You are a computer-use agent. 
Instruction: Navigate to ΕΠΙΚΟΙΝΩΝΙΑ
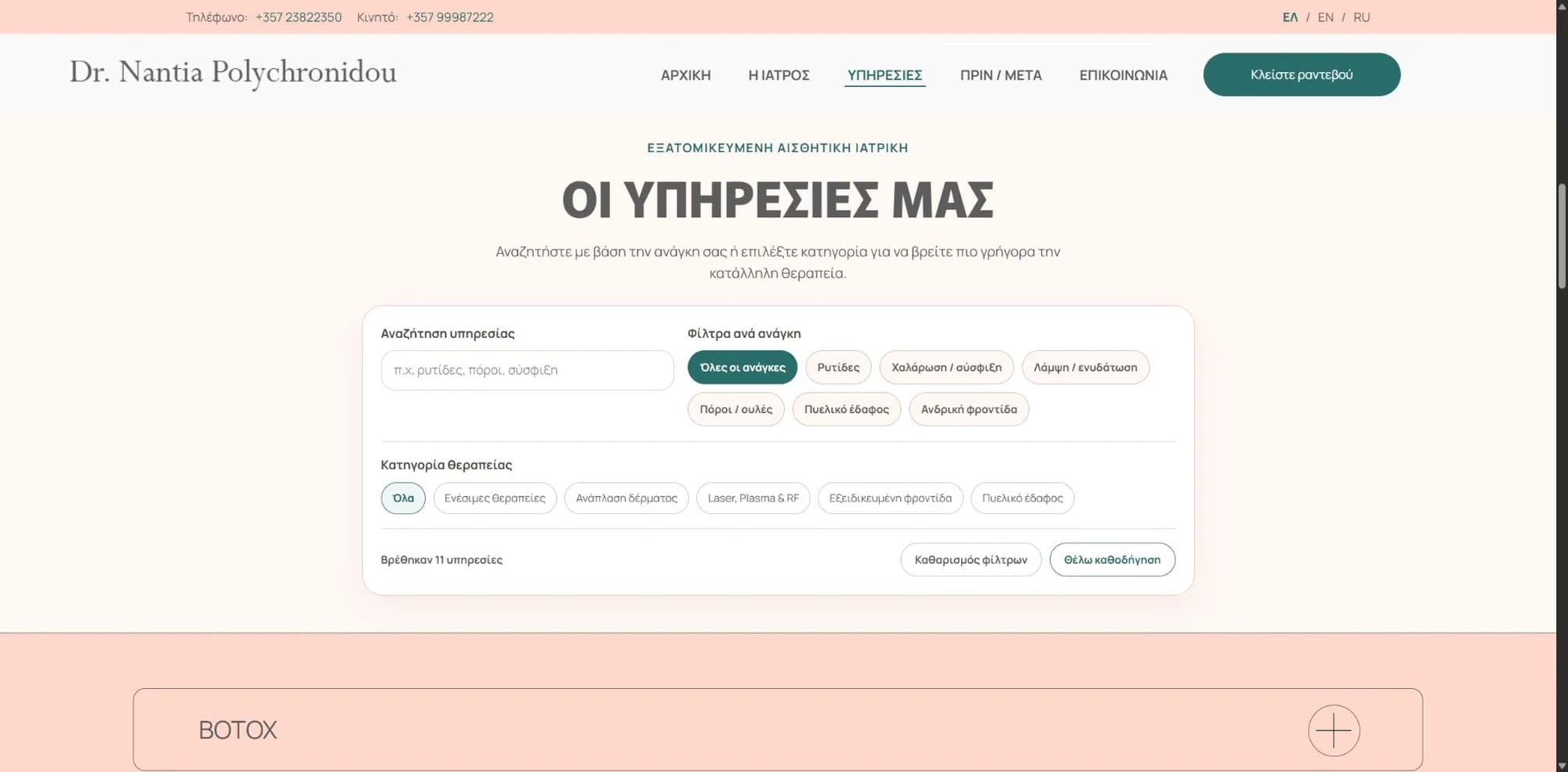1123,75
